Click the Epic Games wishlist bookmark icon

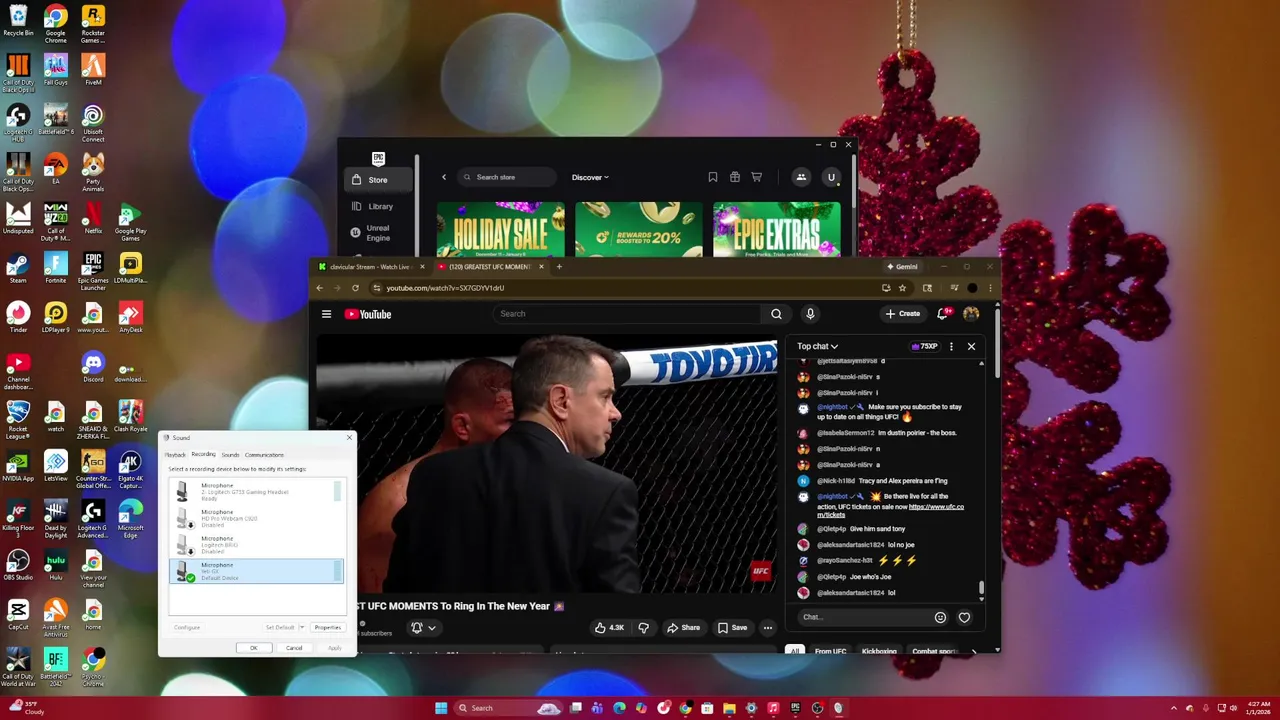pos(713,177)
